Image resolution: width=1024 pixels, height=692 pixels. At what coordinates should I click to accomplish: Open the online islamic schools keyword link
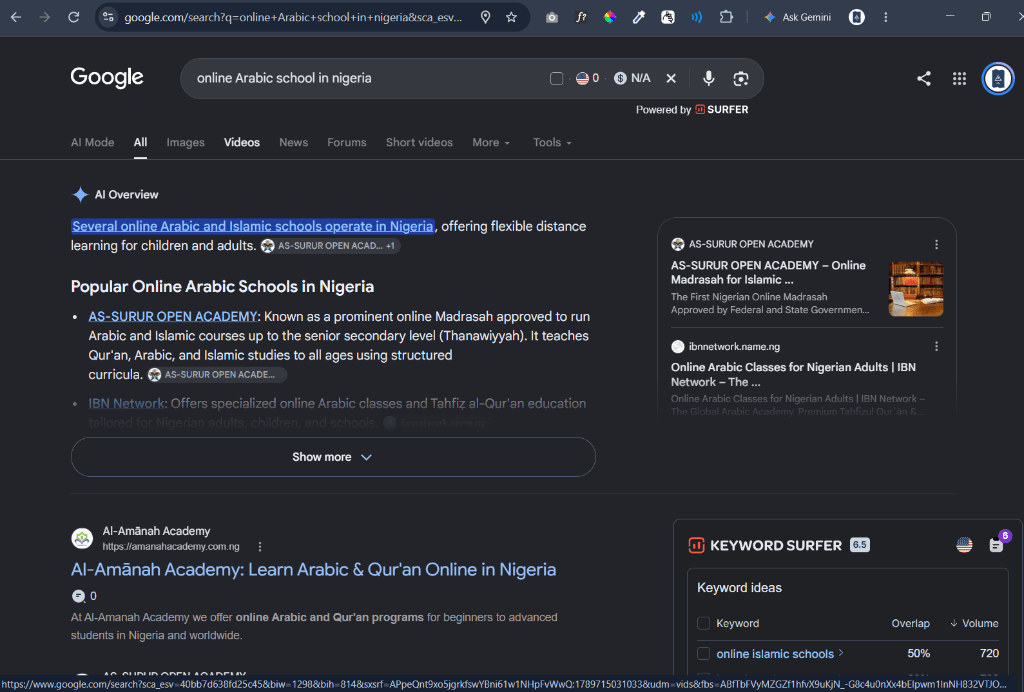point(775,653)
